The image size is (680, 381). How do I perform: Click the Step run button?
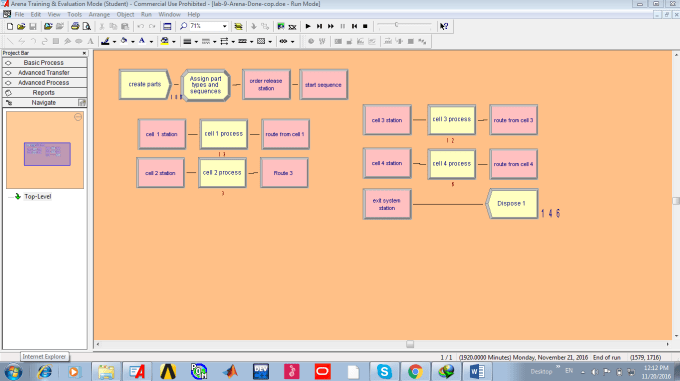tap(319, 26)
